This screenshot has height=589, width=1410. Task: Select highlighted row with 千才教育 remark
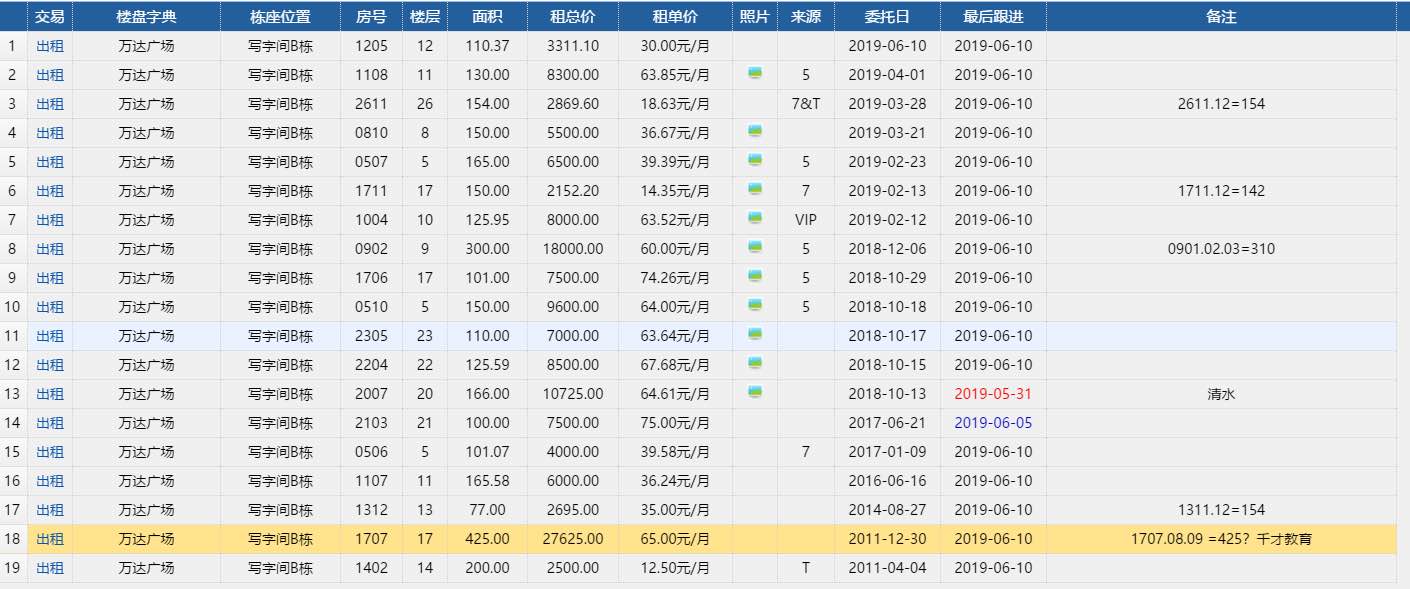pyautogui.click(x=1220, y=539)
